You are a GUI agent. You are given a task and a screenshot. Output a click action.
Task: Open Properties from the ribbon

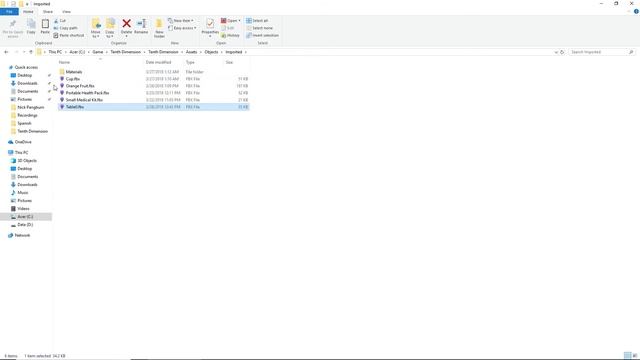(210, 27)
